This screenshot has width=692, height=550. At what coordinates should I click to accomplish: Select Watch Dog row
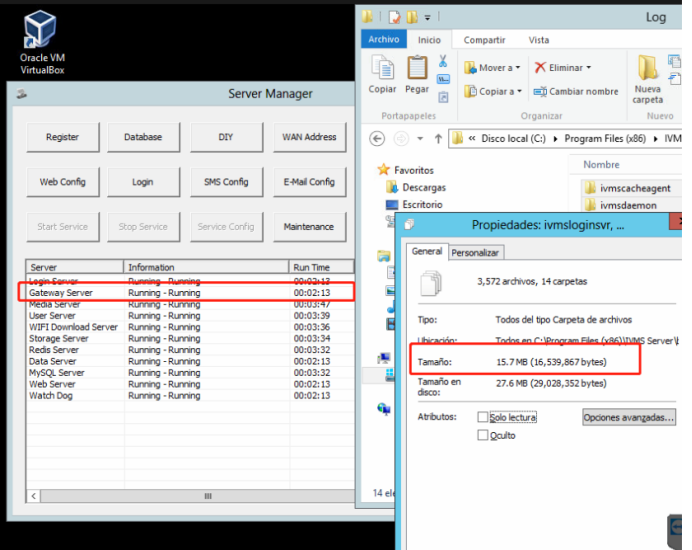(191, 396)
